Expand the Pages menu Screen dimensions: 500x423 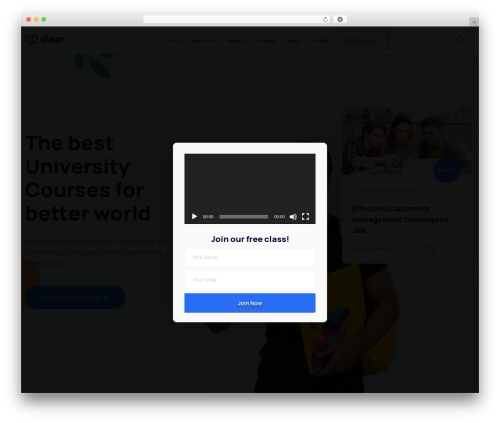pos(235,41)
